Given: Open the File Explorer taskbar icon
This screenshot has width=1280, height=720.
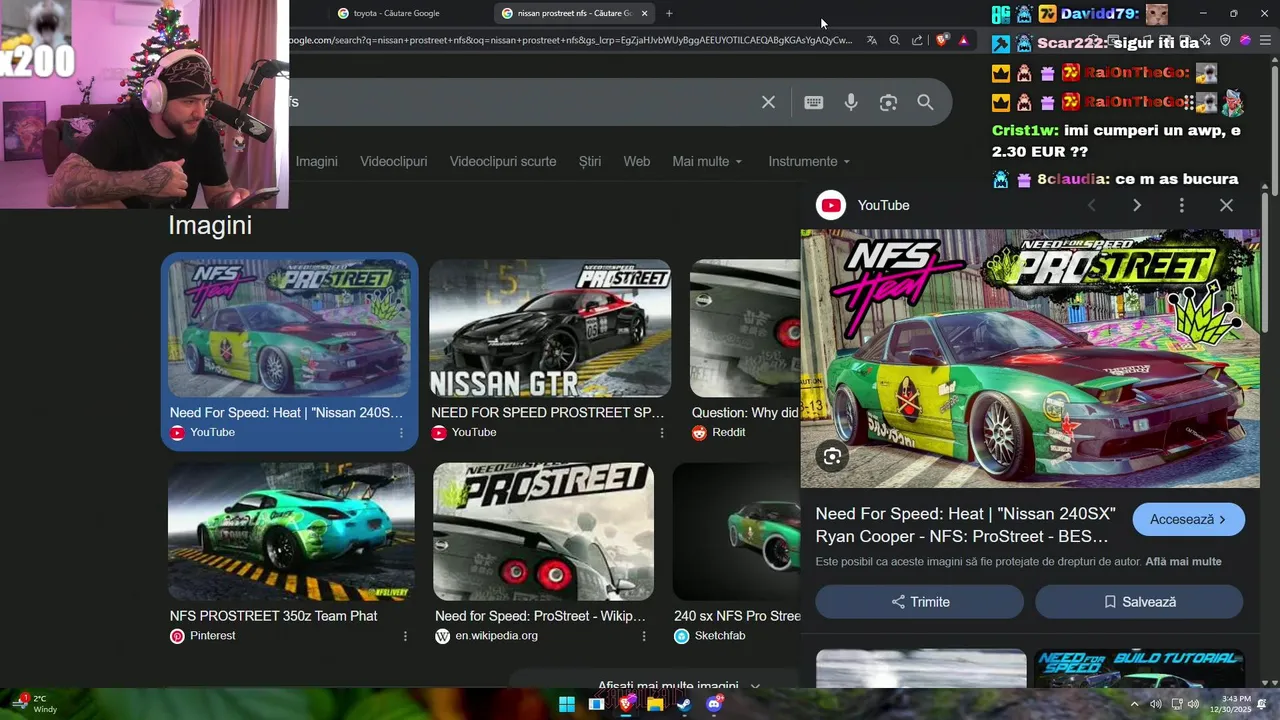Looking at the screenshot, I should (655, 704).
